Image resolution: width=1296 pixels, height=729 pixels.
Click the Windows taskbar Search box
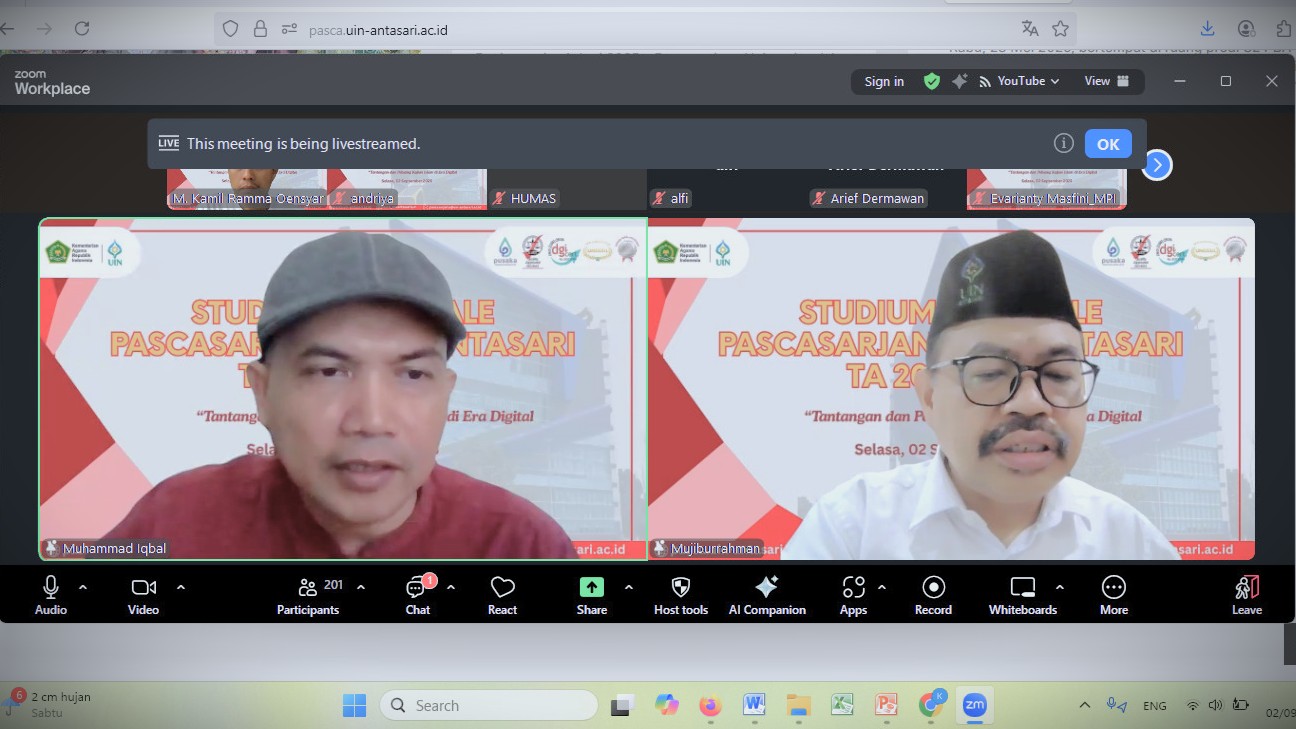click(490, 705)
